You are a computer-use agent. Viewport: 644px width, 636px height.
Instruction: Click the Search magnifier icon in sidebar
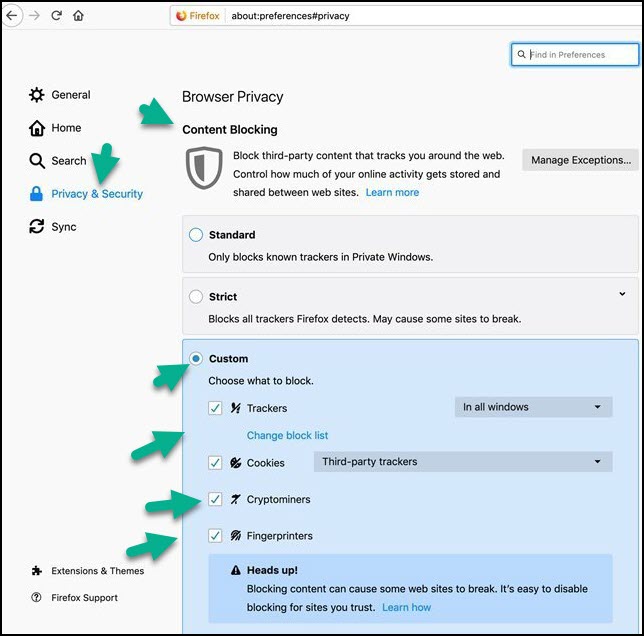[x=37, y=161]
